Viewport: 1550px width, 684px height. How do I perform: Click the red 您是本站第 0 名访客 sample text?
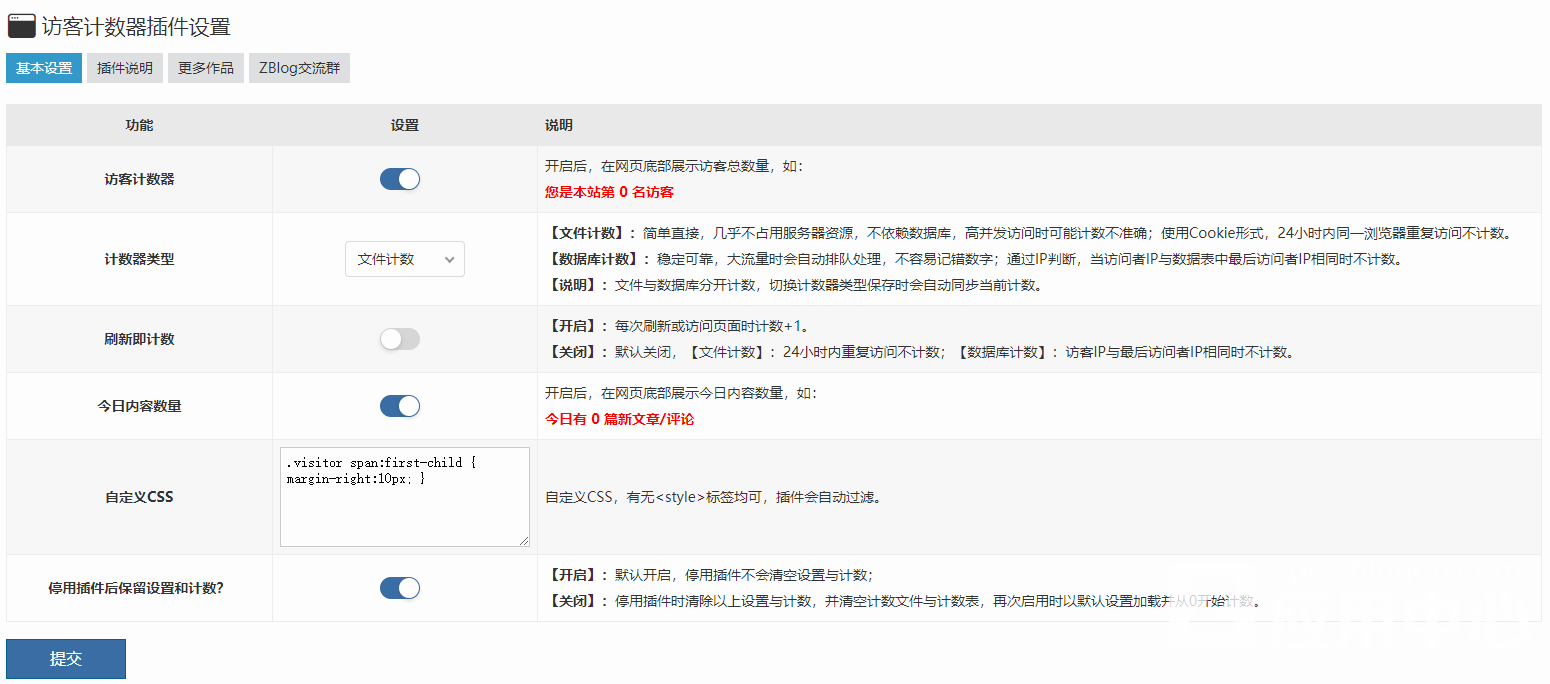tap(616, 192)
